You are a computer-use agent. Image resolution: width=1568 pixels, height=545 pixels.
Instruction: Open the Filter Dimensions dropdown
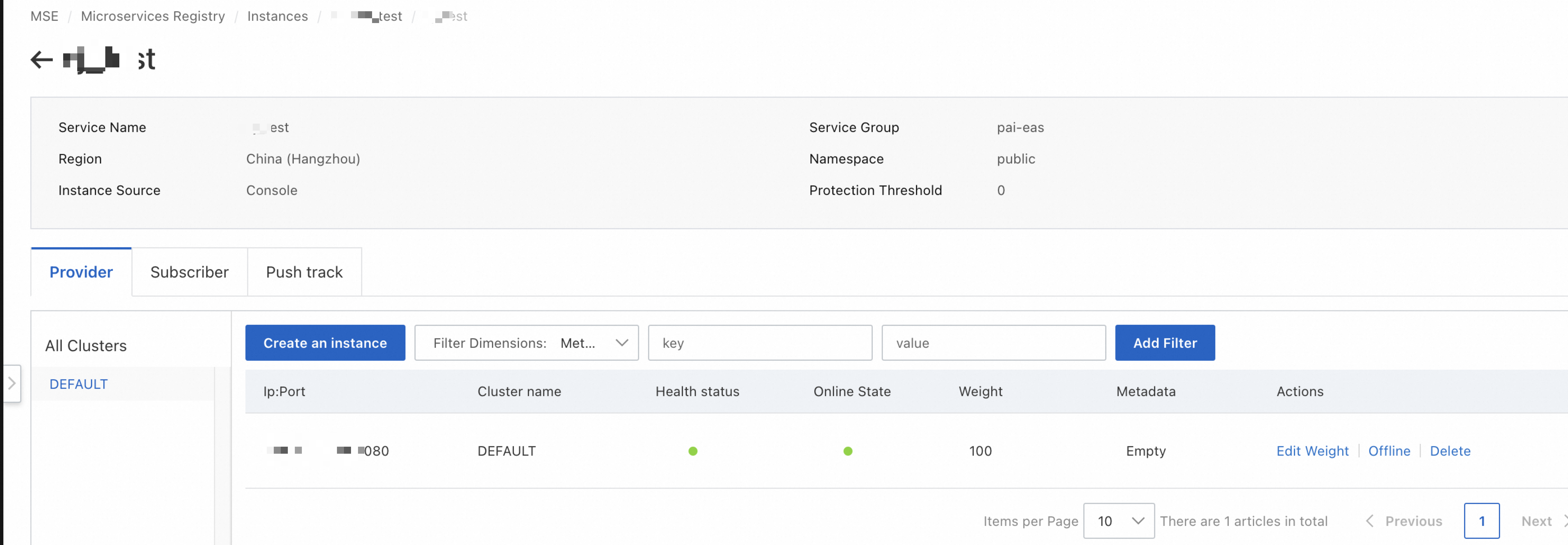click(526, 343)
